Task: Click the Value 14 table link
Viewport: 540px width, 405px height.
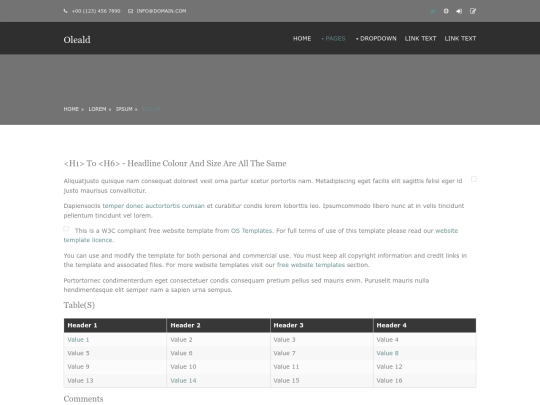Action: pyautogui.click(x=183, y=381)
